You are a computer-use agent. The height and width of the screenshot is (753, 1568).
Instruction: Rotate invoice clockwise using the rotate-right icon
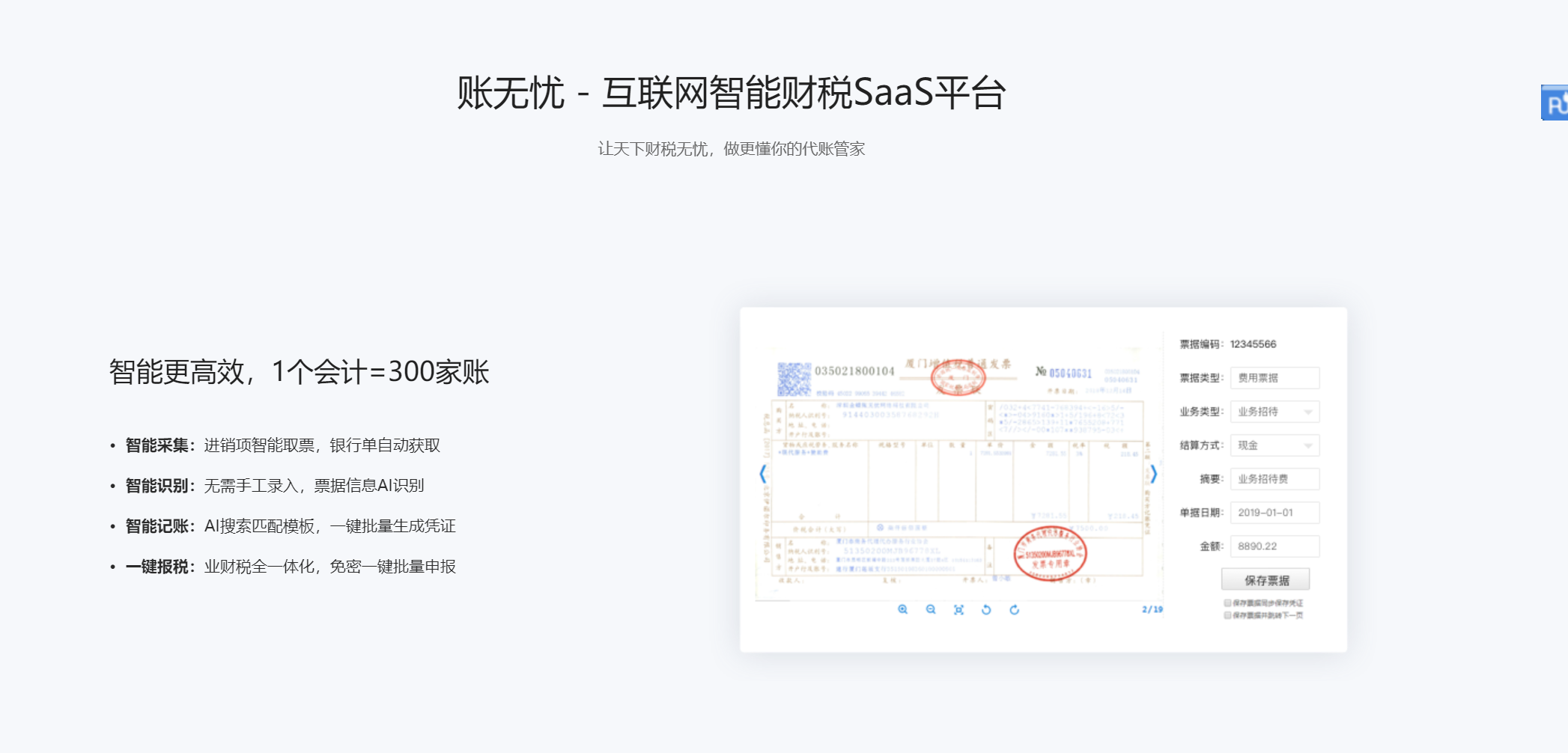1015,609
